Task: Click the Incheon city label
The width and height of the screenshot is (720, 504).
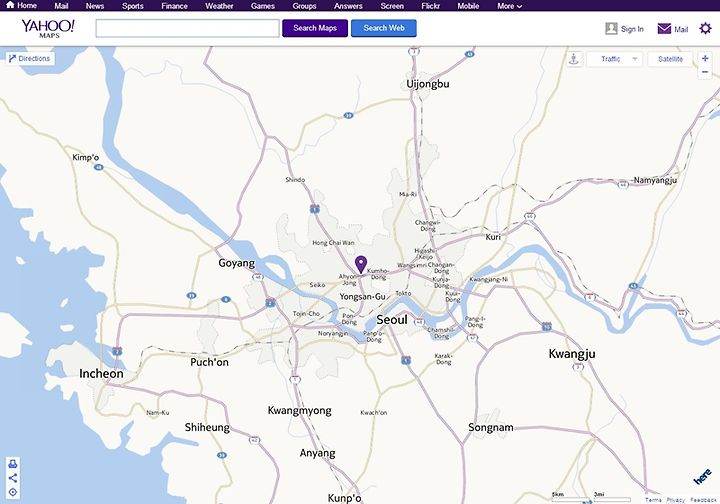Action: (x=101, y=374)
